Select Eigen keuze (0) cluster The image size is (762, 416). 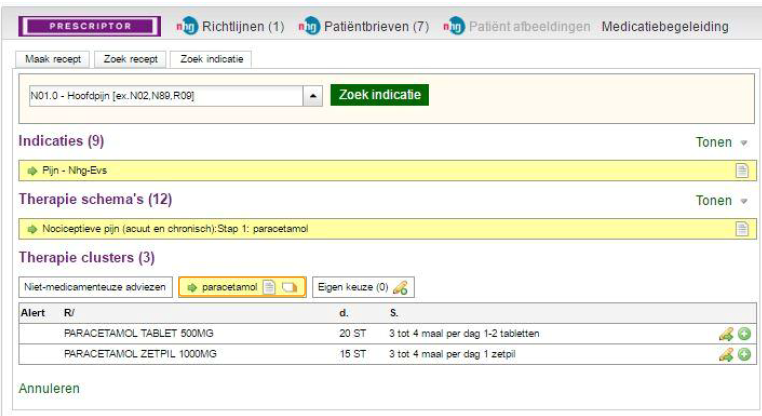pyautogui.click(x=364, y=287)
